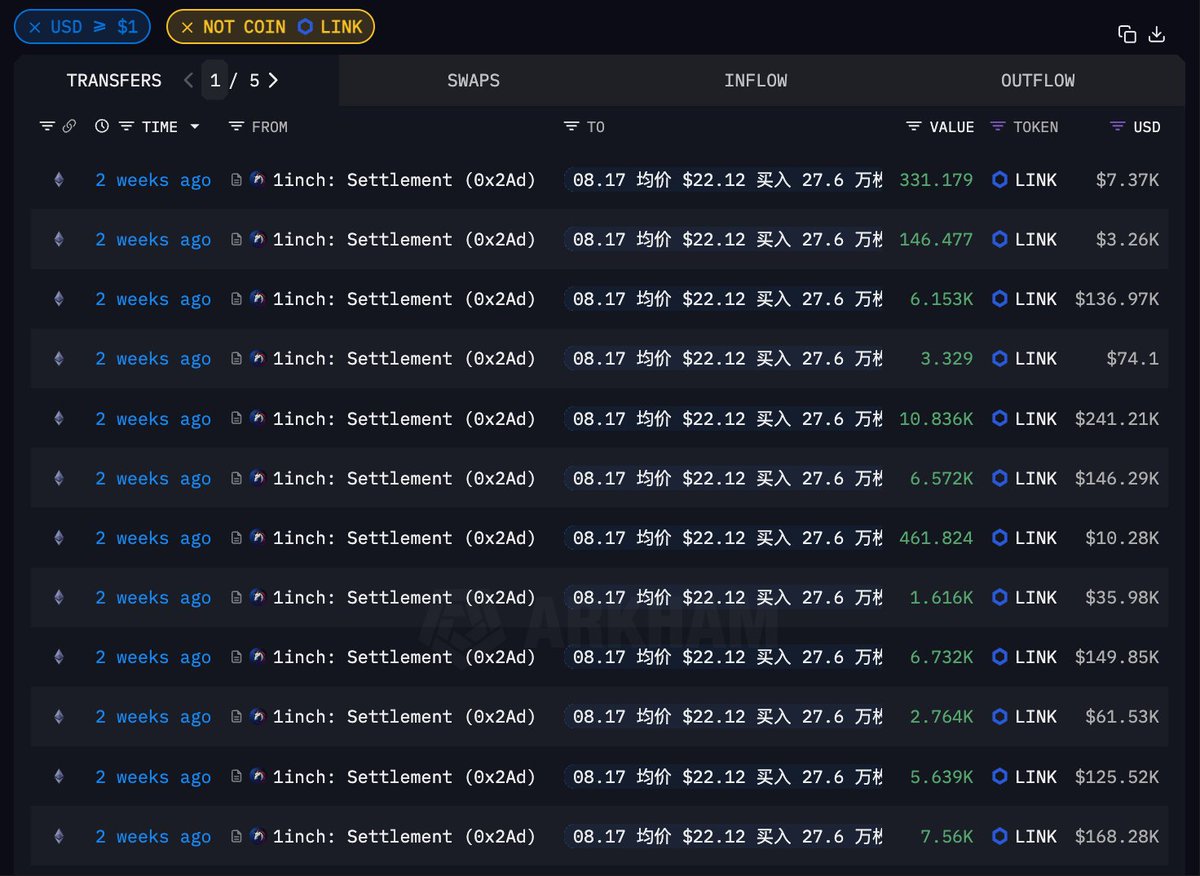
Task: Click LINK token icon in 7.56K row
Action: [1000, 836]
